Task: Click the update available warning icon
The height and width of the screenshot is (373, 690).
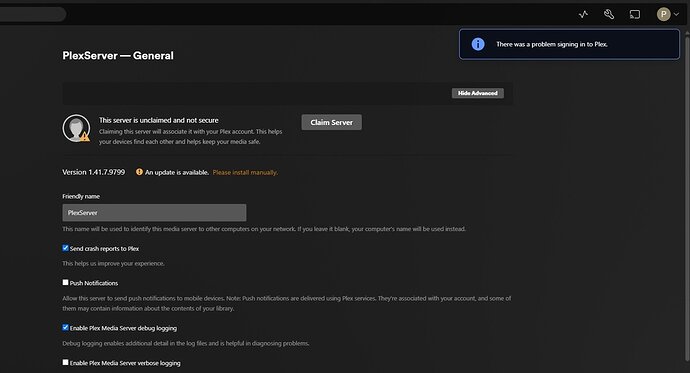Action: [139, 172]
